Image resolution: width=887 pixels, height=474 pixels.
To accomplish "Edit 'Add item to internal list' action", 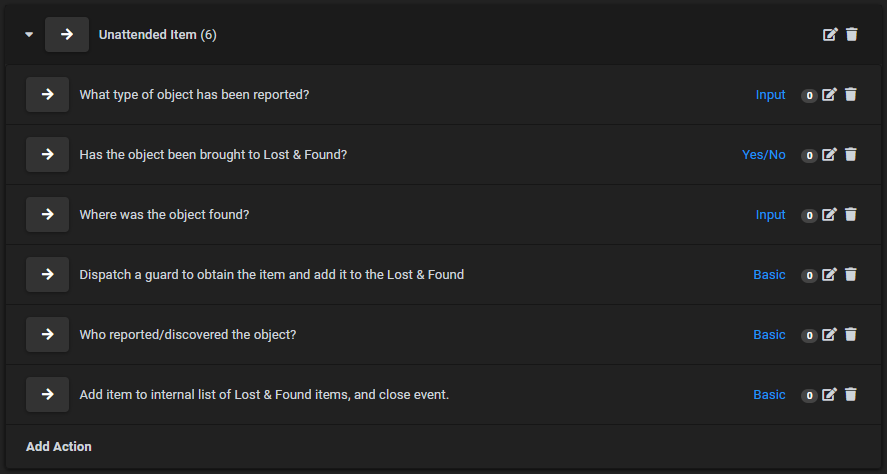I will pyautogui.click(x=829, y=394).
